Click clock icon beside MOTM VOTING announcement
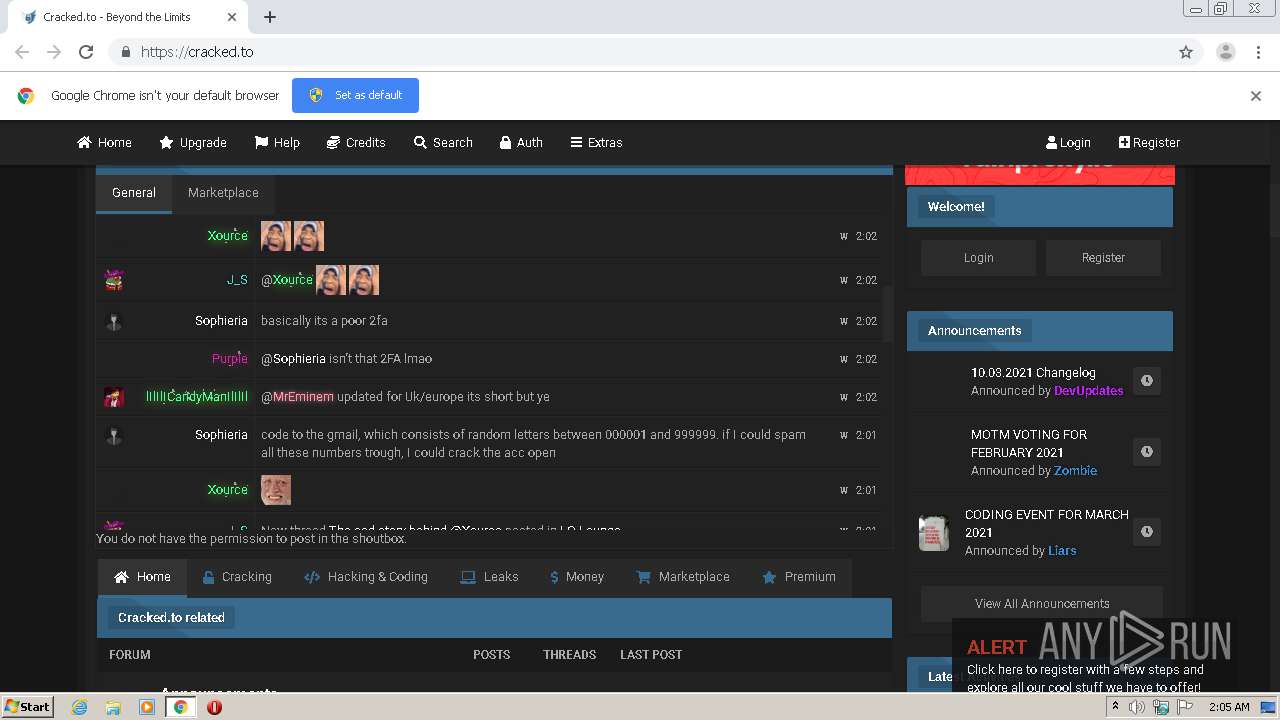The height and width of the screenshot is (720, 1280). pyautogui.click(x=1147, y=452)
